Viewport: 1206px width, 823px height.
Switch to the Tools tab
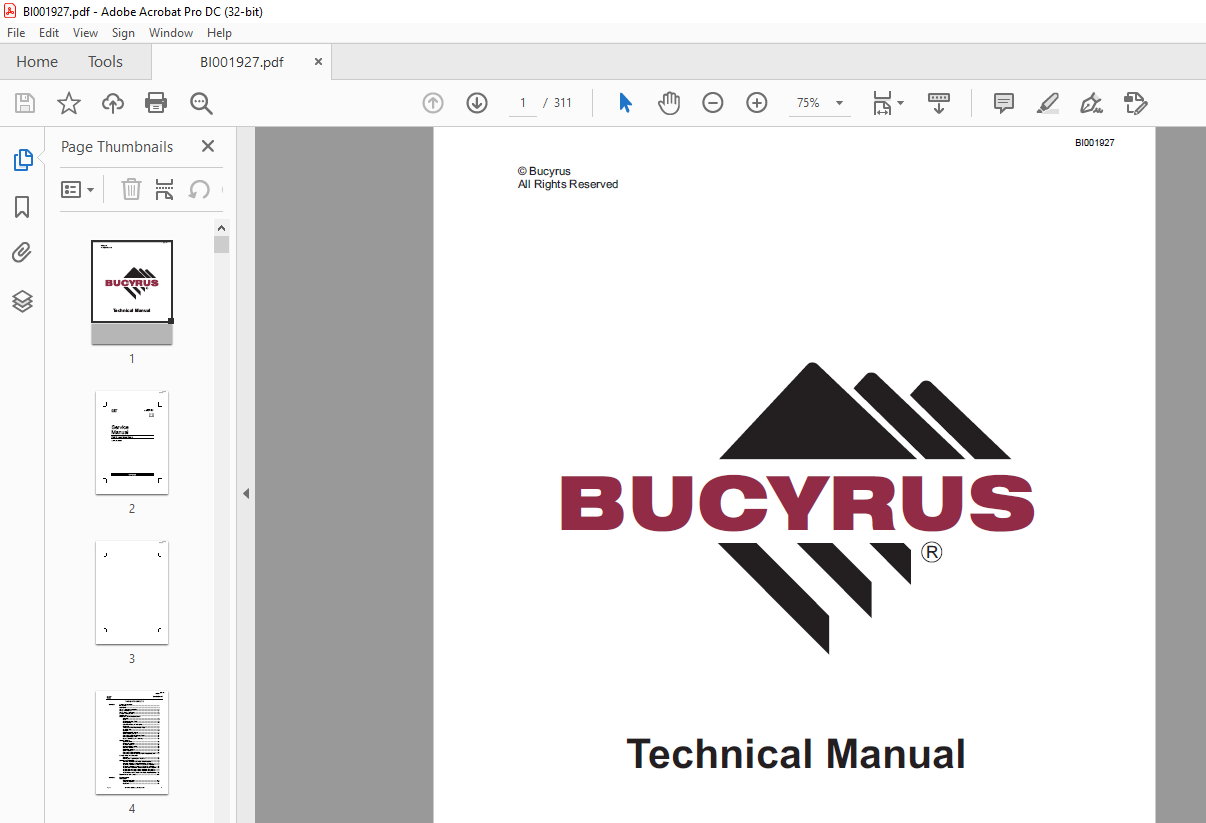[x=105, y=62]
